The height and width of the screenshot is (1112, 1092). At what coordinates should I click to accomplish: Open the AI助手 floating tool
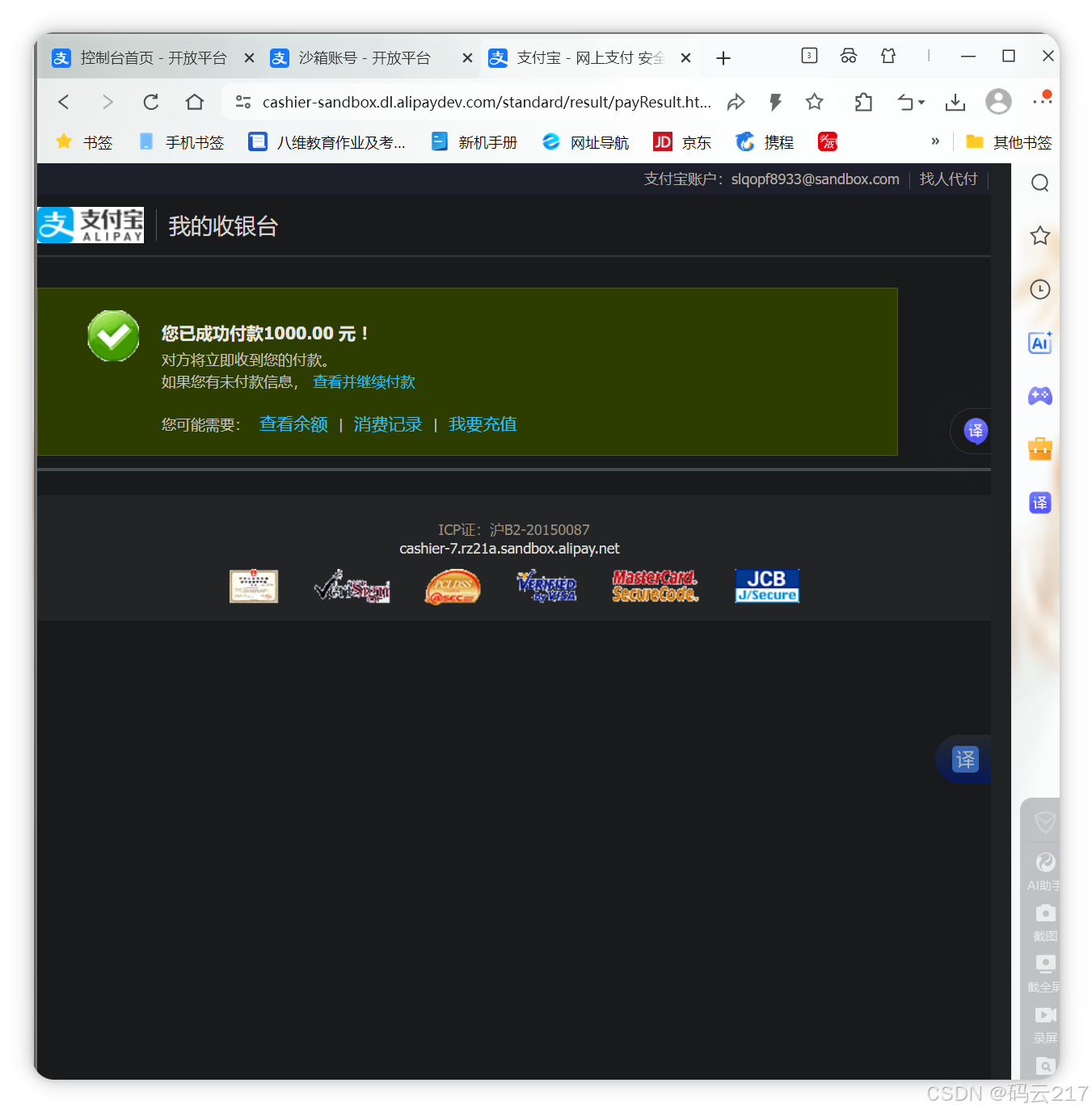pyautogui.click(x=1044, y=871)
